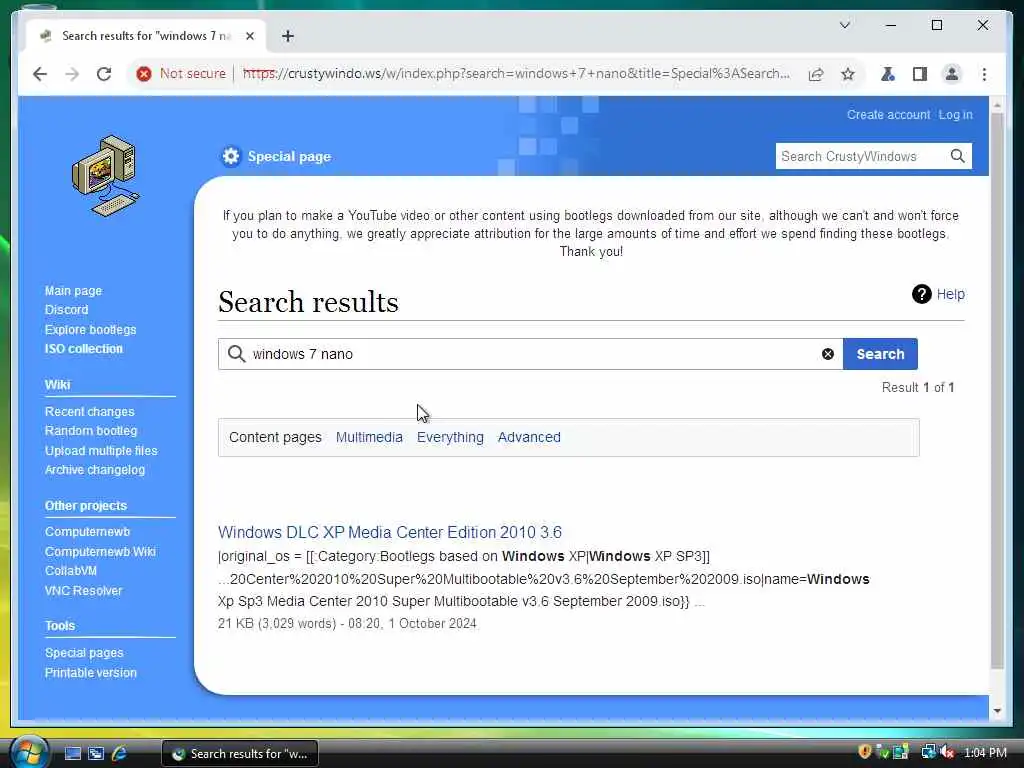Toggle the browser side panel icon

pos(920,74)
